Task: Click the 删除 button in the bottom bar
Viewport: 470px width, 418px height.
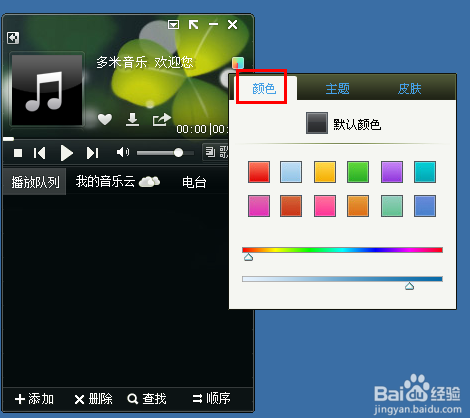Action: pyautogui.click(x=93, y=399)
